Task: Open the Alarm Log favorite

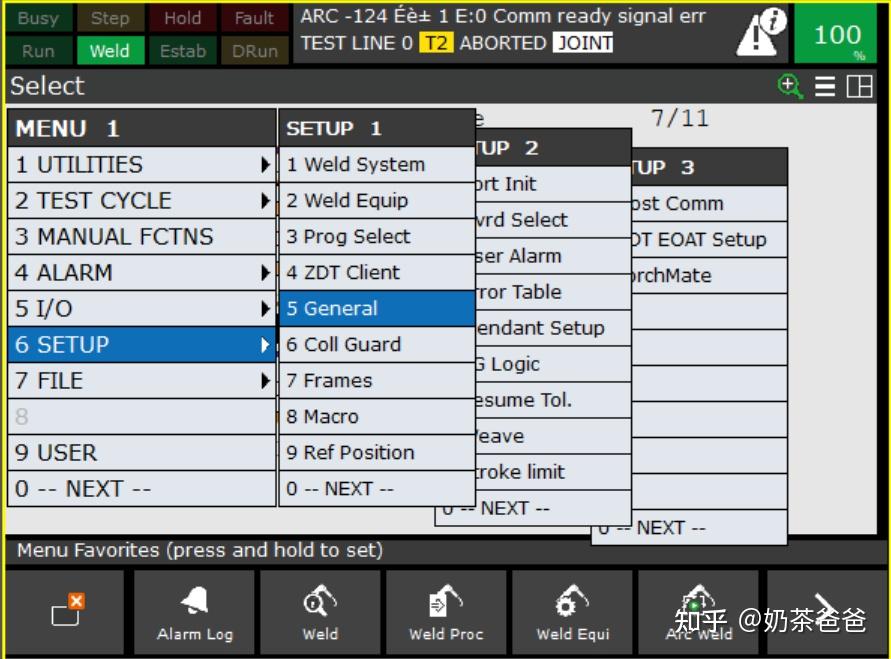Action: pos(194,612)
